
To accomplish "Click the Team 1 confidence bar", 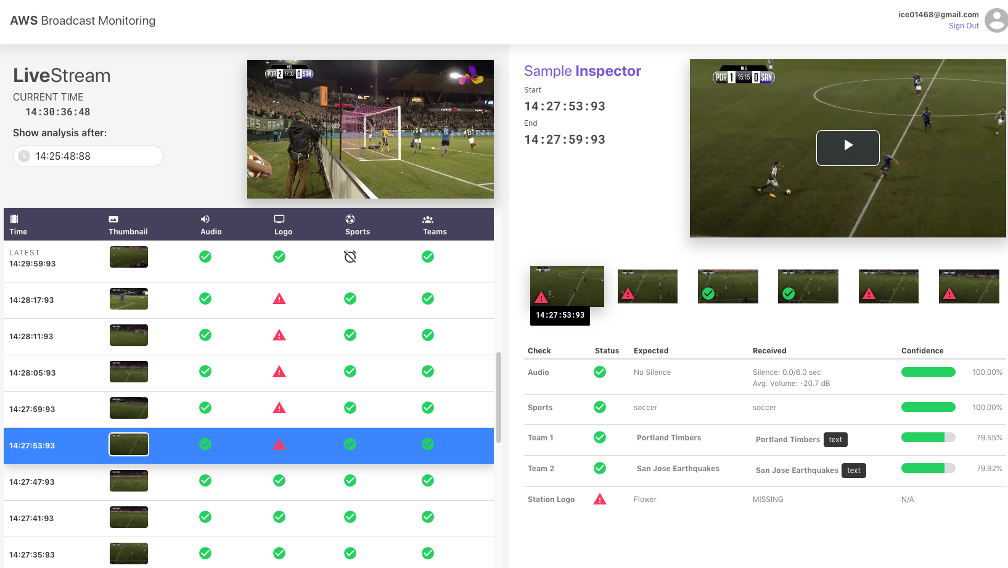I will click(x=928, y=438).
